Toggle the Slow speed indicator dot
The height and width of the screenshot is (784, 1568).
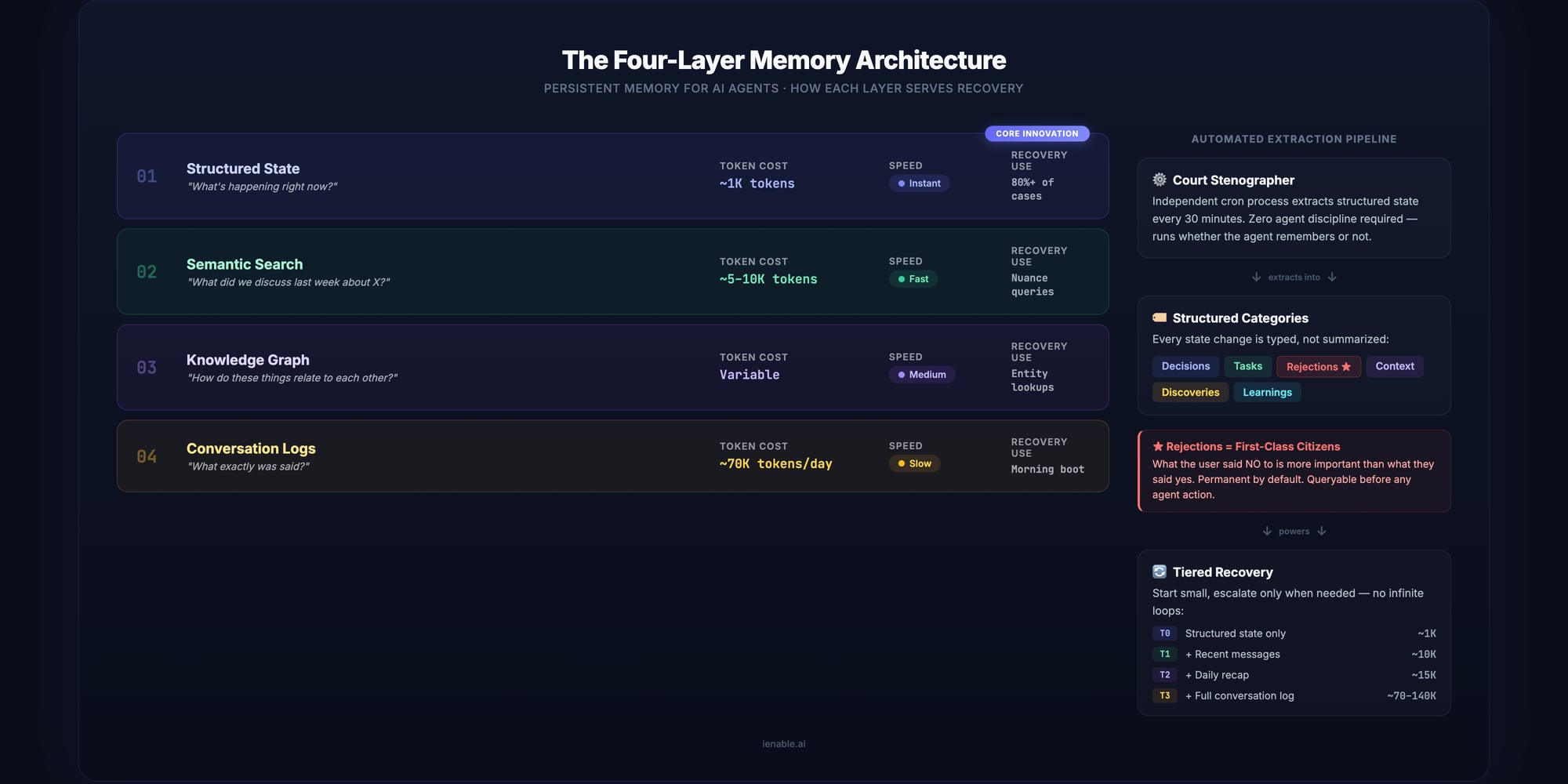click(x=901, y=463)
